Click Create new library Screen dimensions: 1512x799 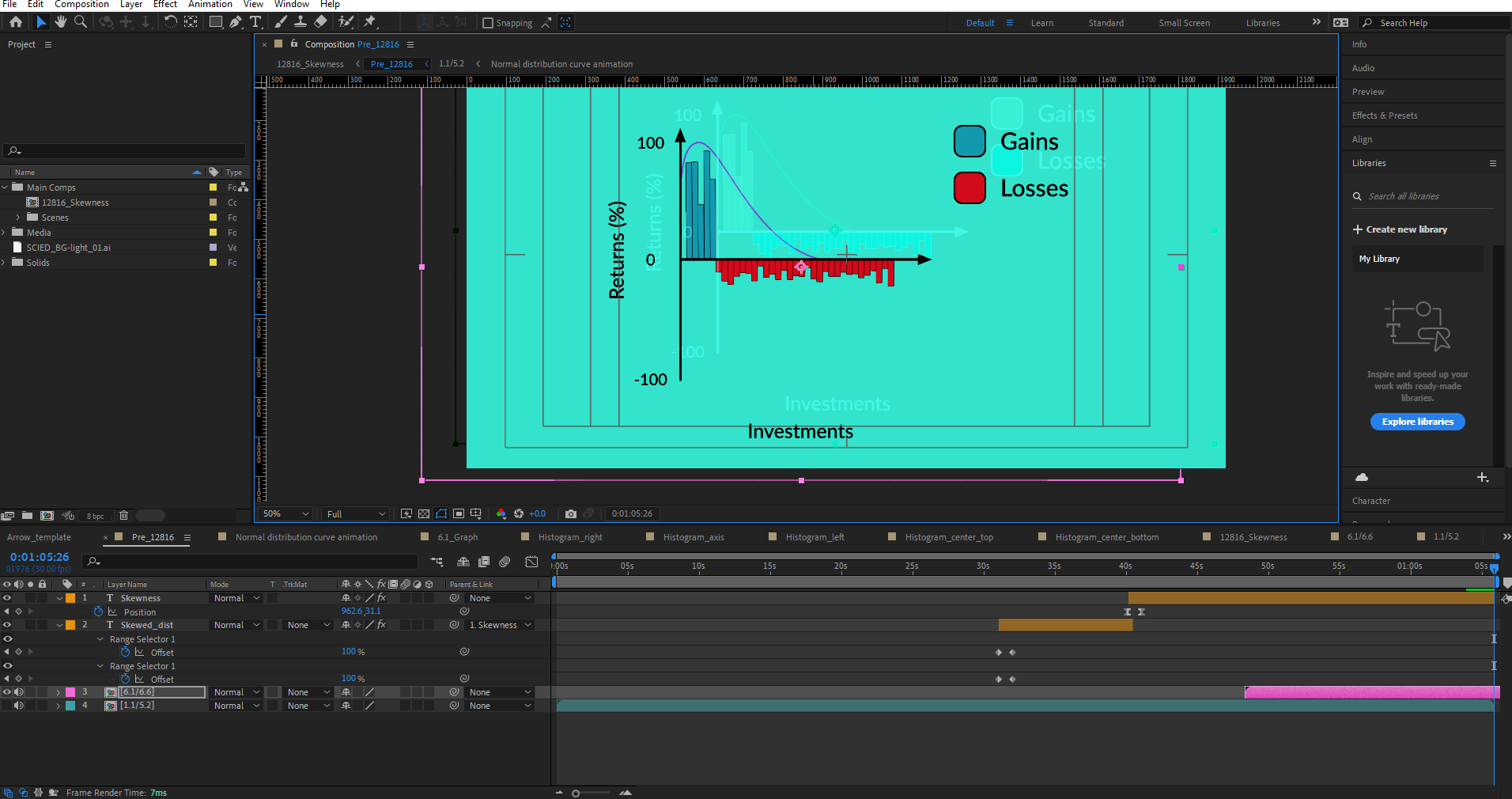click(x=1404, y=229)
